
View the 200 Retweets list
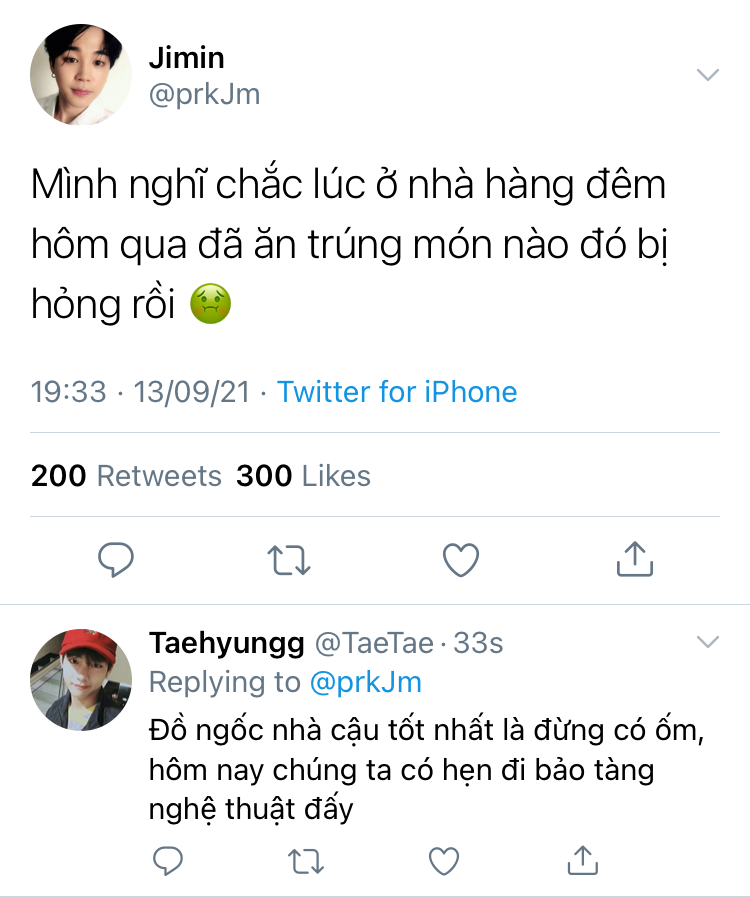[126, 475]
